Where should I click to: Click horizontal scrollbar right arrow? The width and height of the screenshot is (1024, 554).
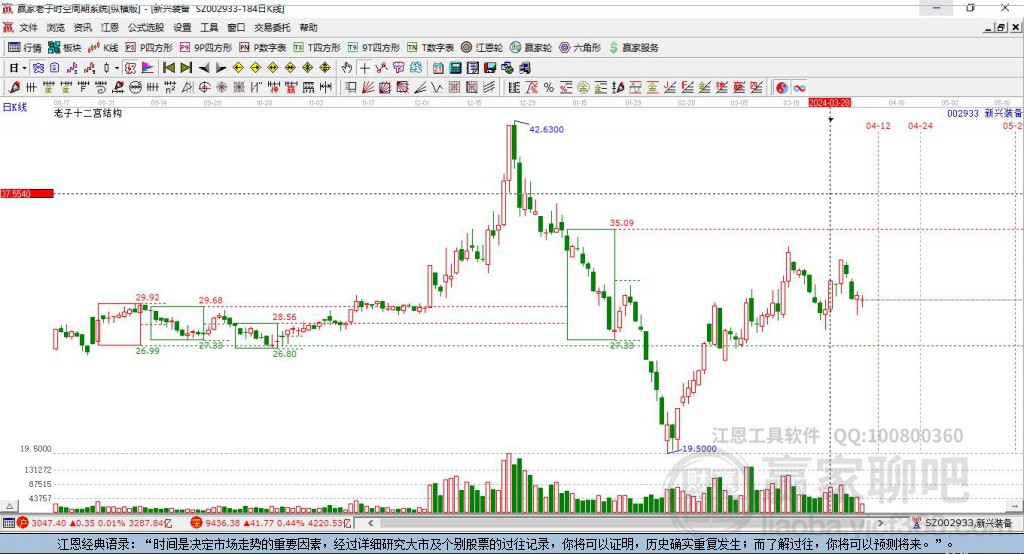[880, 523]
